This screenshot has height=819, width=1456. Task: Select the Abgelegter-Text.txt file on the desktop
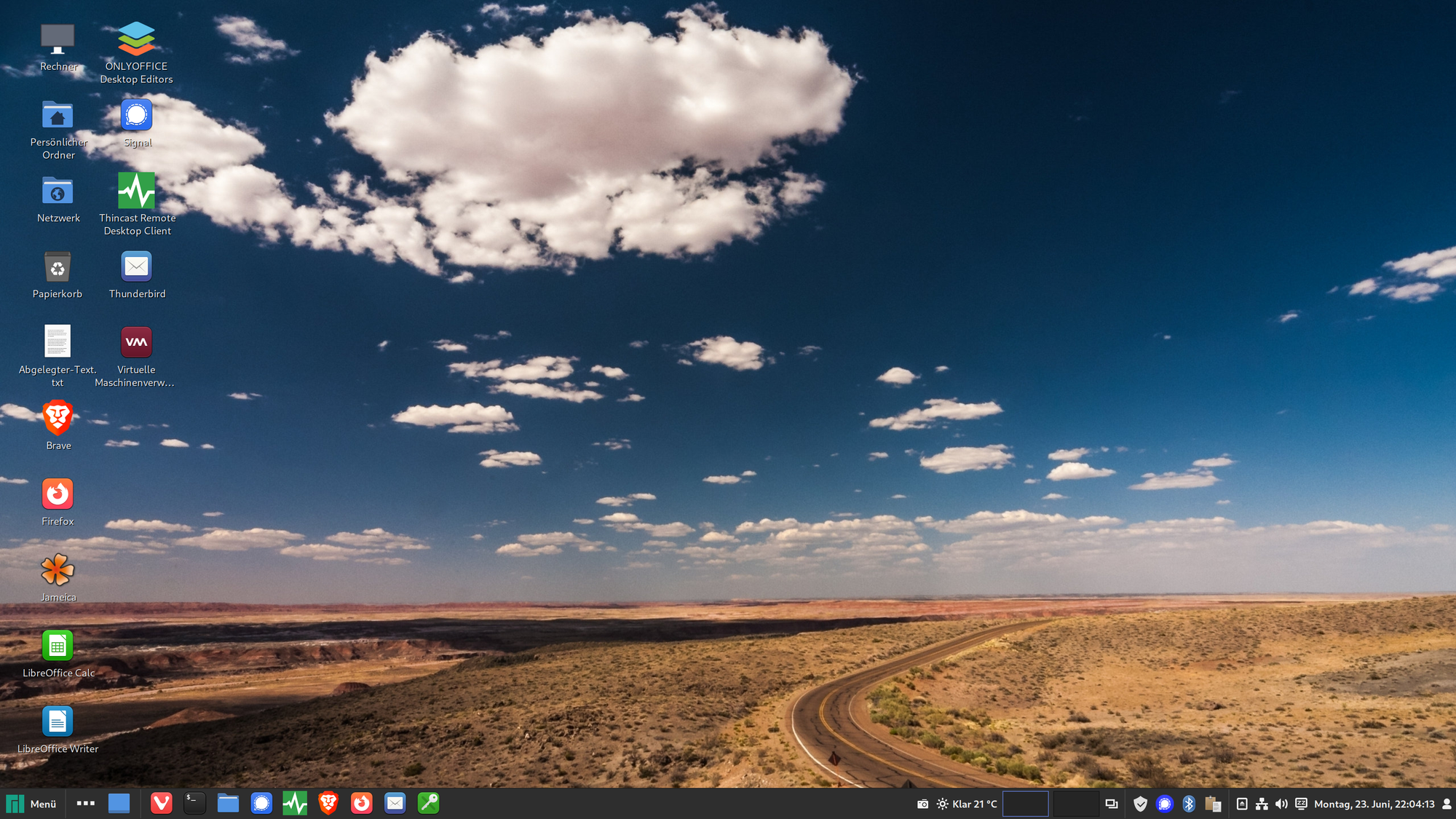(x=58, y=342)
